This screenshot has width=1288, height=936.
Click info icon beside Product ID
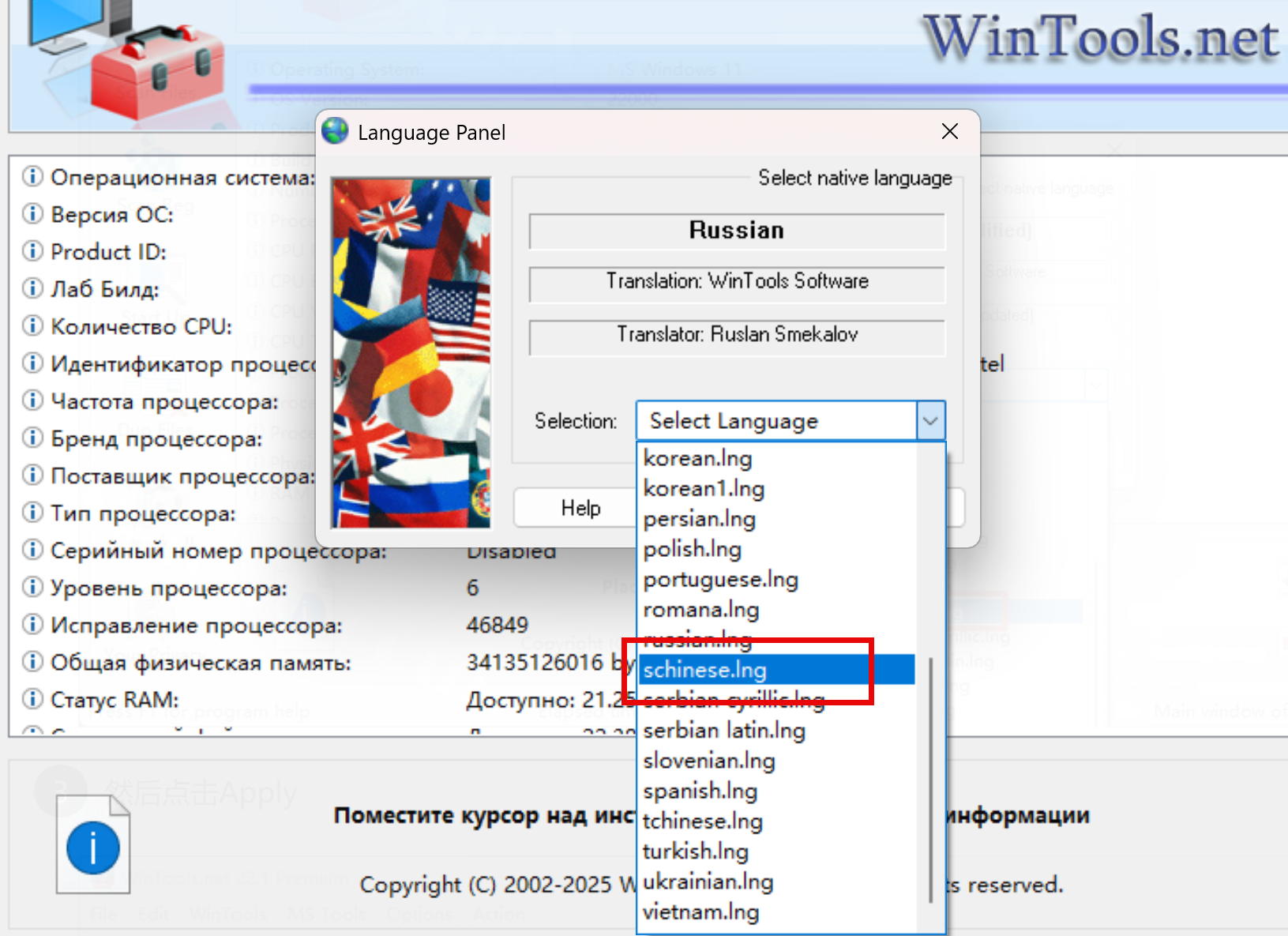[32, 251]
